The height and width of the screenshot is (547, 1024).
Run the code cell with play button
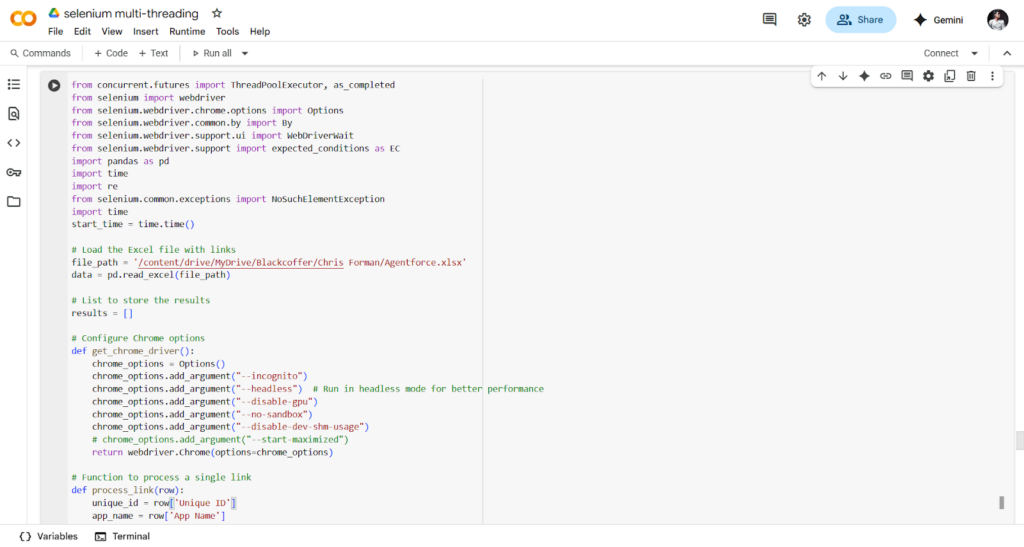[54, 86]
